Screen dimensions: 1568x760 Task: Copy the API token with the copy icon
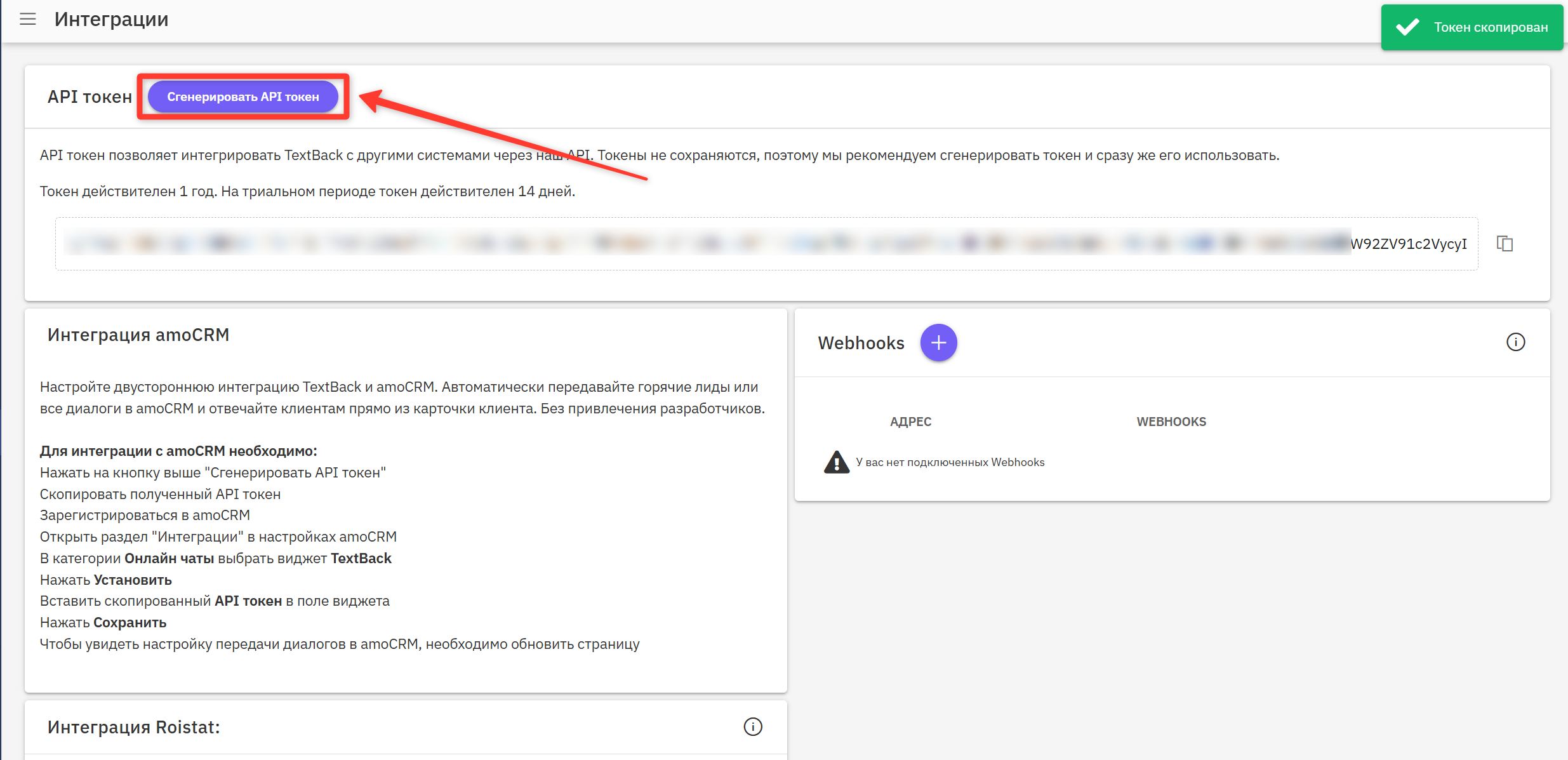[x=1505, y=244]
